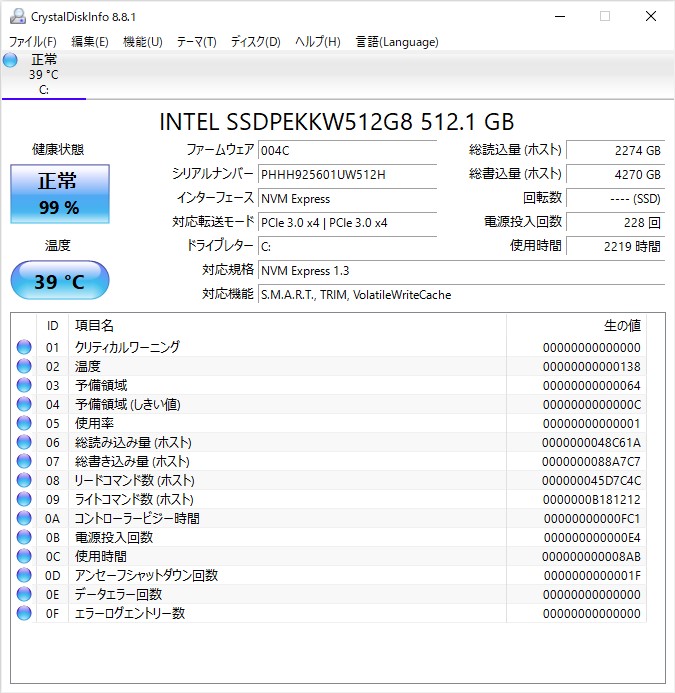Select the 温度 attribute name in row 02
This screenshot has height=693, width=675.
(88, 366)
